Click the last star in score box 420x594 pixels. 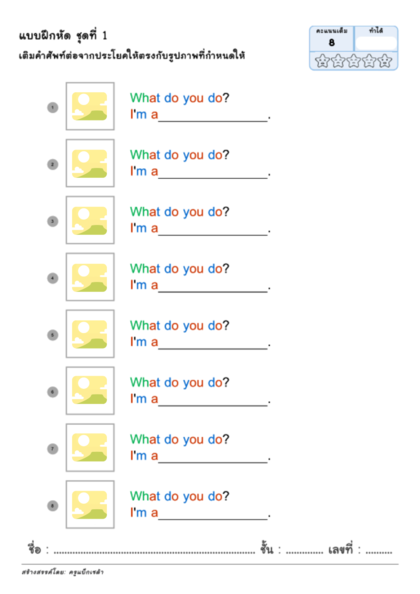click(x=385, y=61)
